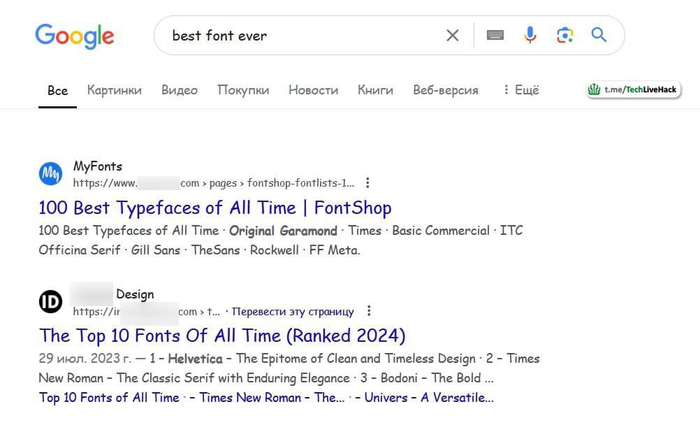The height and width of the screenshot is (432, 700).
Task: Open the Покупки tab
Action: (243, 90)
